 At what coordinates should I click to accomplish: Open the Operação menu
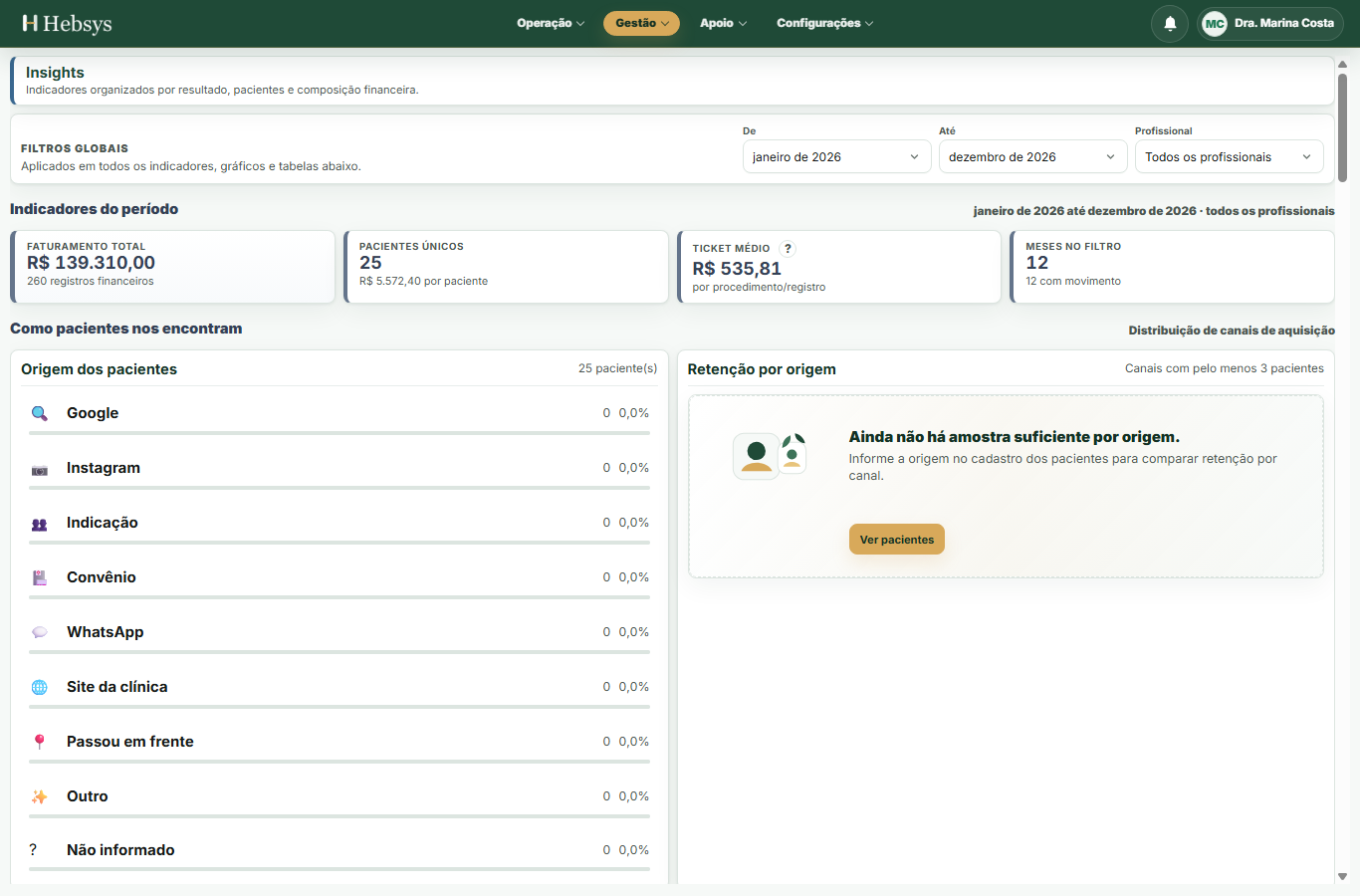click(x=551, y=23)
